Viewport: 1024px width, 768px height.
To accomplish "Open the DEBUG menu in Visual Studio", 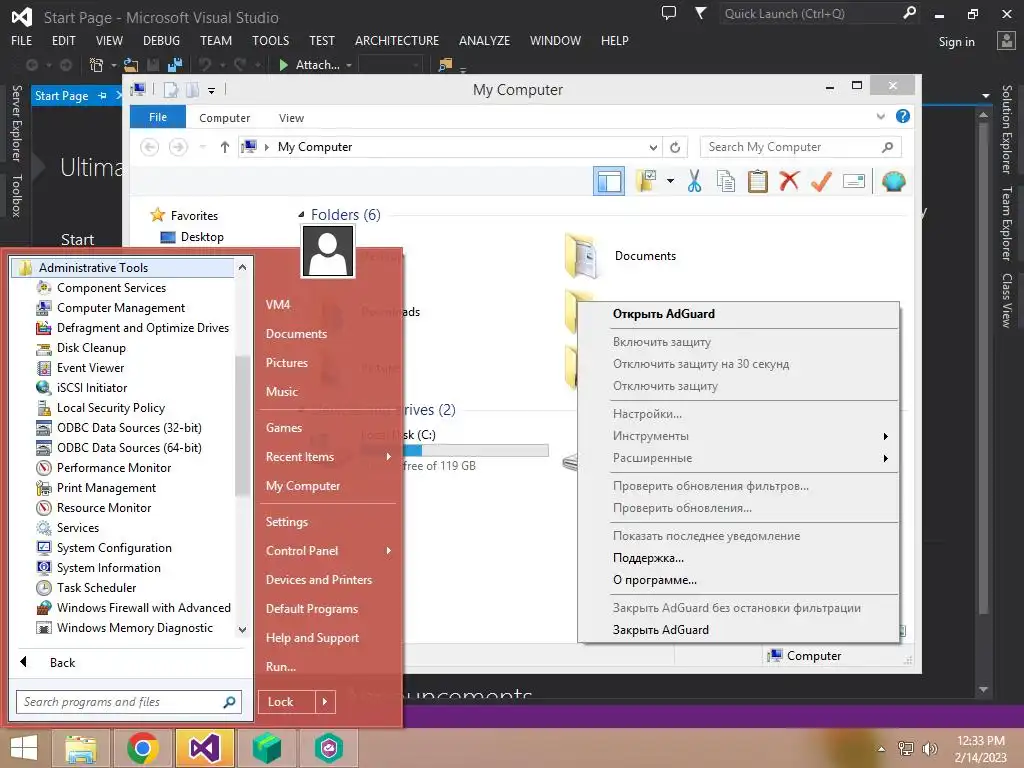I will coord(161,40).
